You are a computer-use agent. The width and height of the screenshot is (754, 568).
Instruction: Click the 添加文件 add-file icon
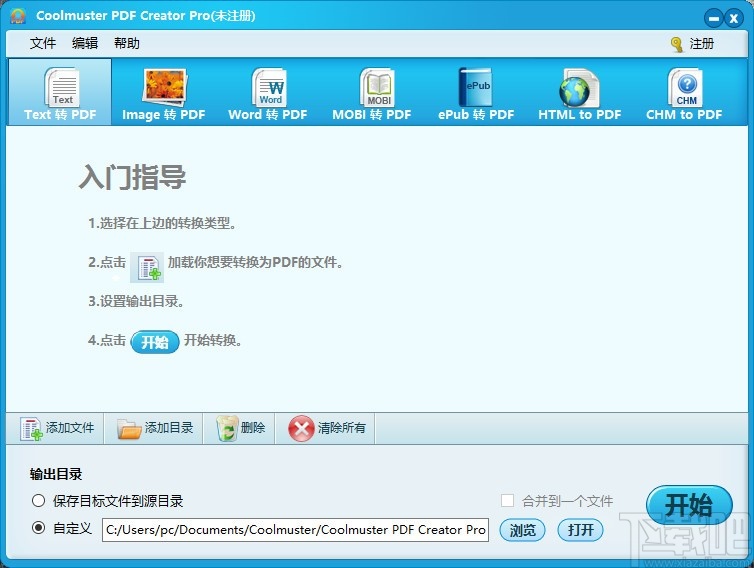click(x=31, y=429)
